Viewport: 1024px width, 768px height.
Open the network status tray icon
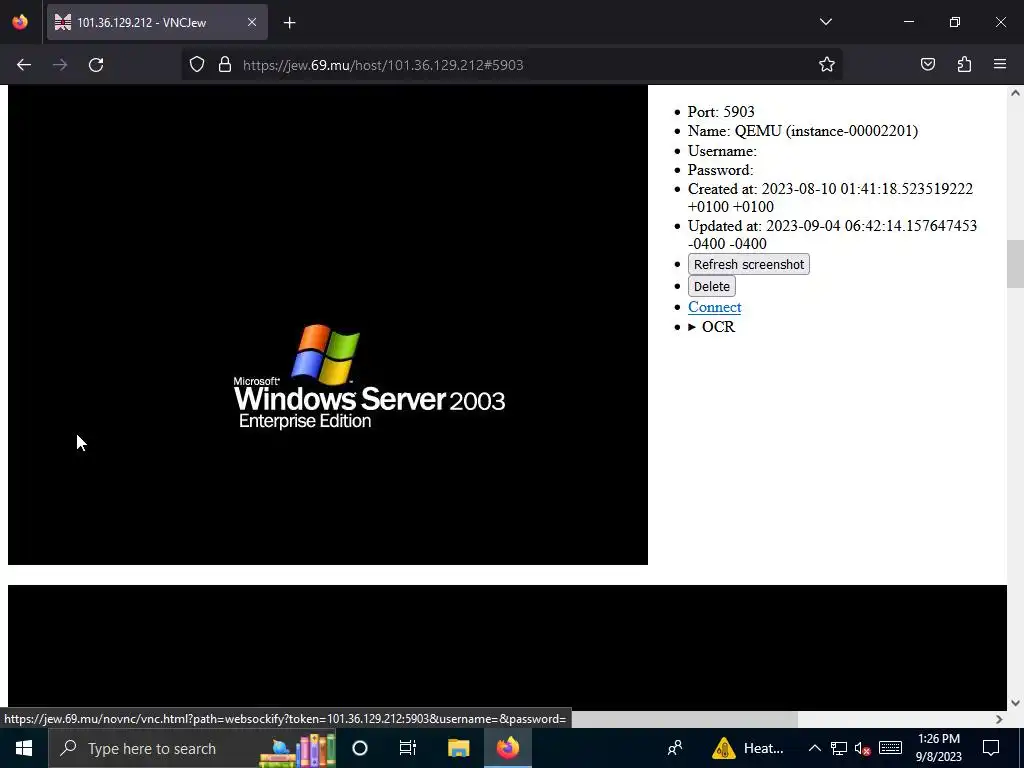point(839,748)
